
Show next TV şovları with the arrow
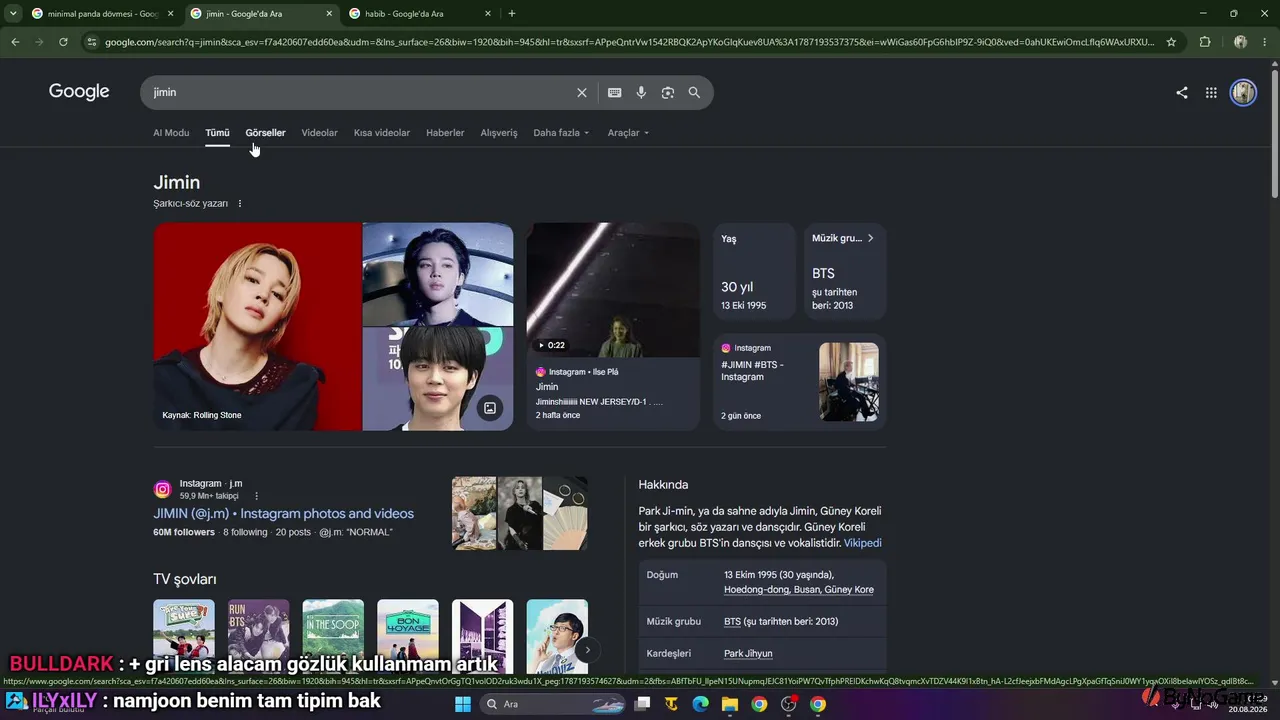click(588, 649)
